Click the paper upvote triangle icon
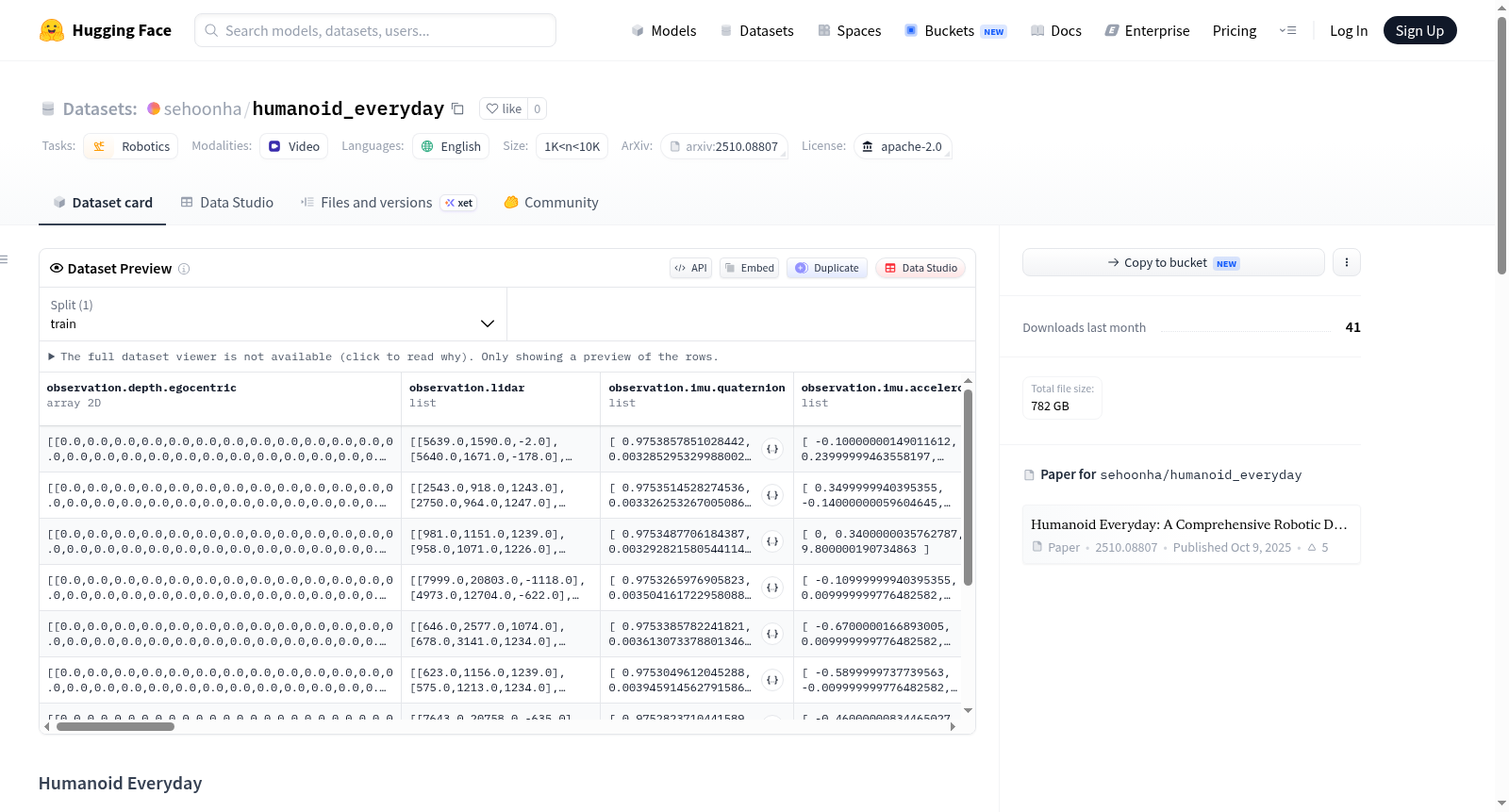Screen dimensions: 1509x812 click(x=1312, y=547)
